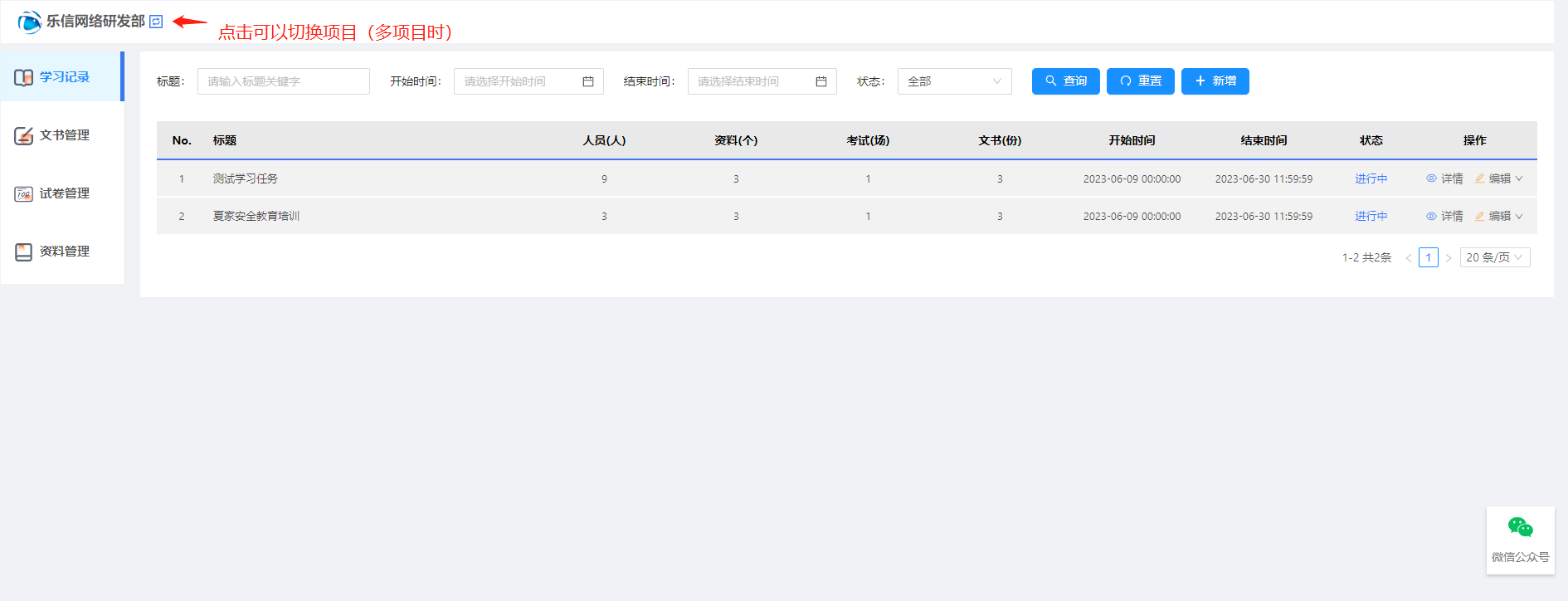This screenshot has height=601, width=1568.
Task: Open the 状态 dropdown showing 全部
Action: (x=954, y=81)
